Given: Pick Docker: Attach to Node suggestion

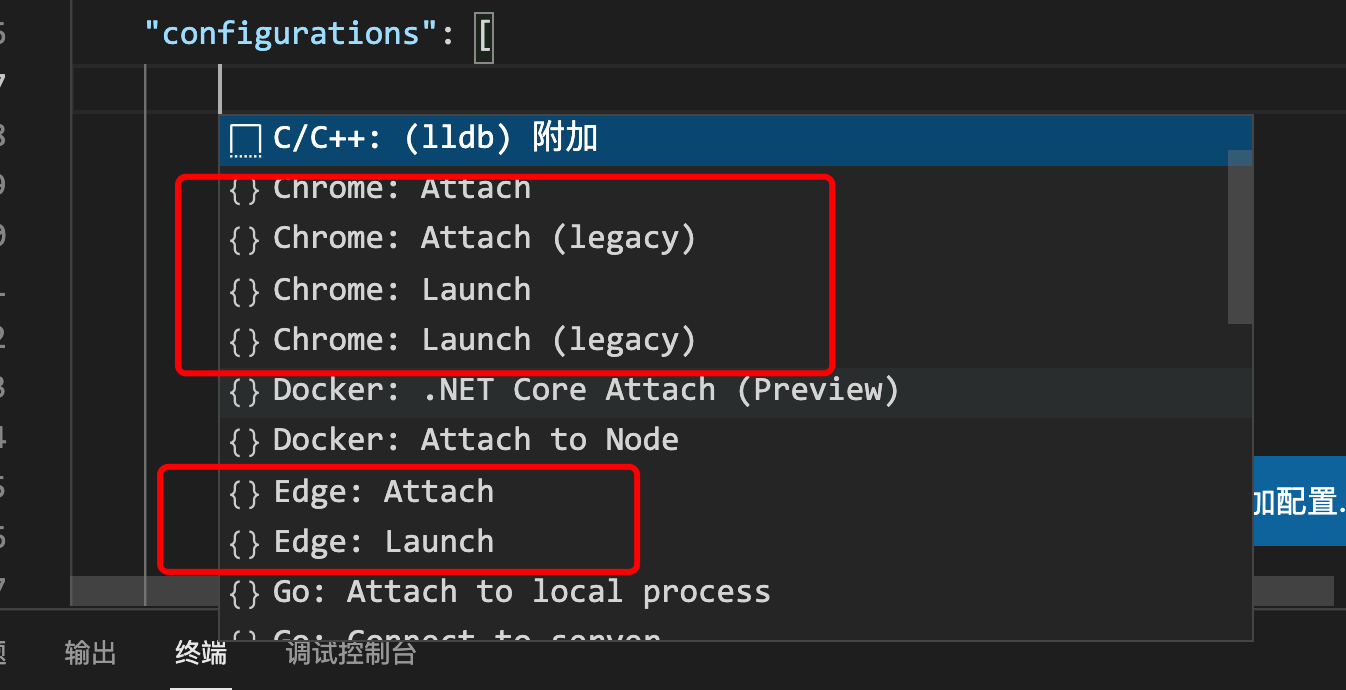Looking at the screenshot, I should [x=476, y=440].
